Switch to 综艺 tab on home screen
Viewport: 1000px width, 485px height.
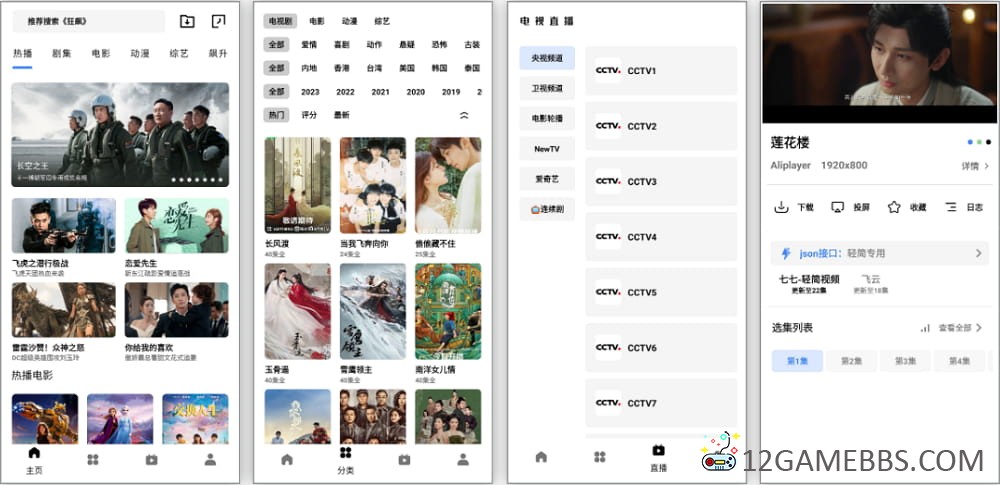point(179,54)
